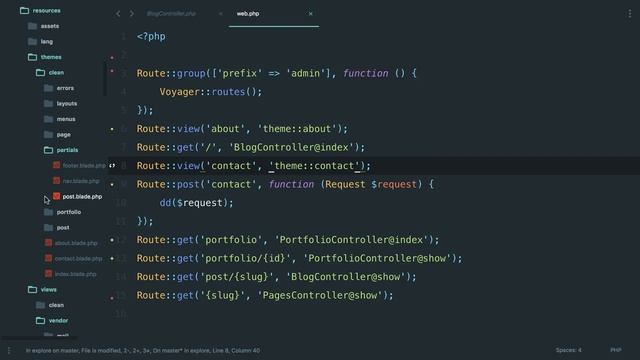Click gutter change dot on line 12

coord(112,240)
